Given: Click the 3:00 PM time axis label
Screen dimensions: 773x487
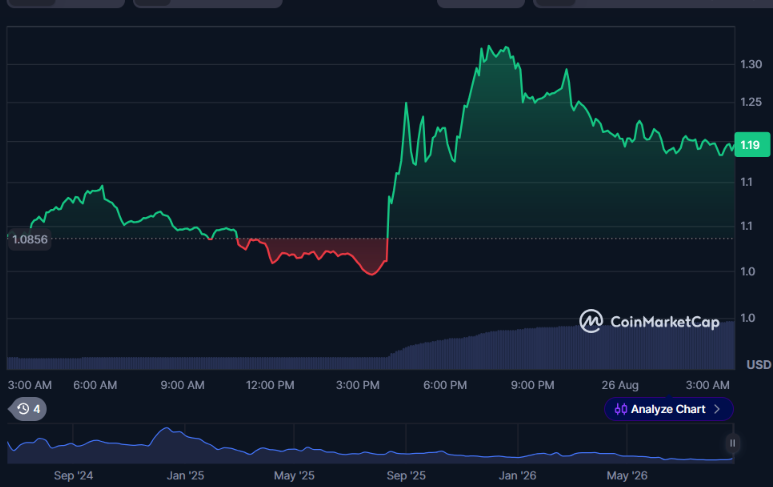Looking at the screenshot, I should coord(358,385).
